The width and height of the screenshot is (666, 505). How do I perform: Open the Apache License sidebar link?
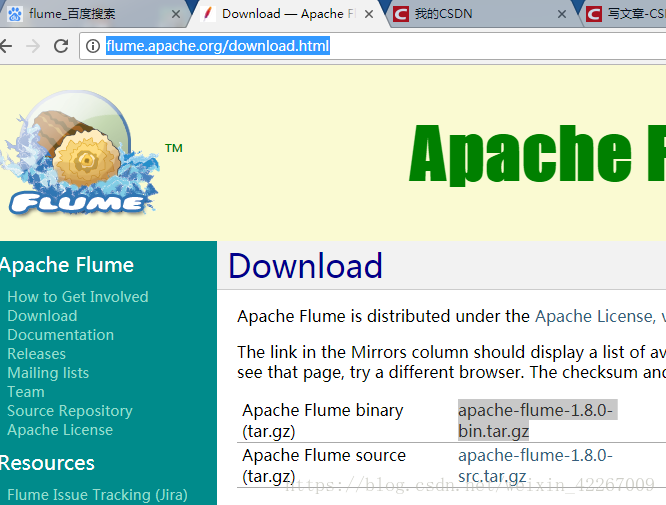(60, 430)
